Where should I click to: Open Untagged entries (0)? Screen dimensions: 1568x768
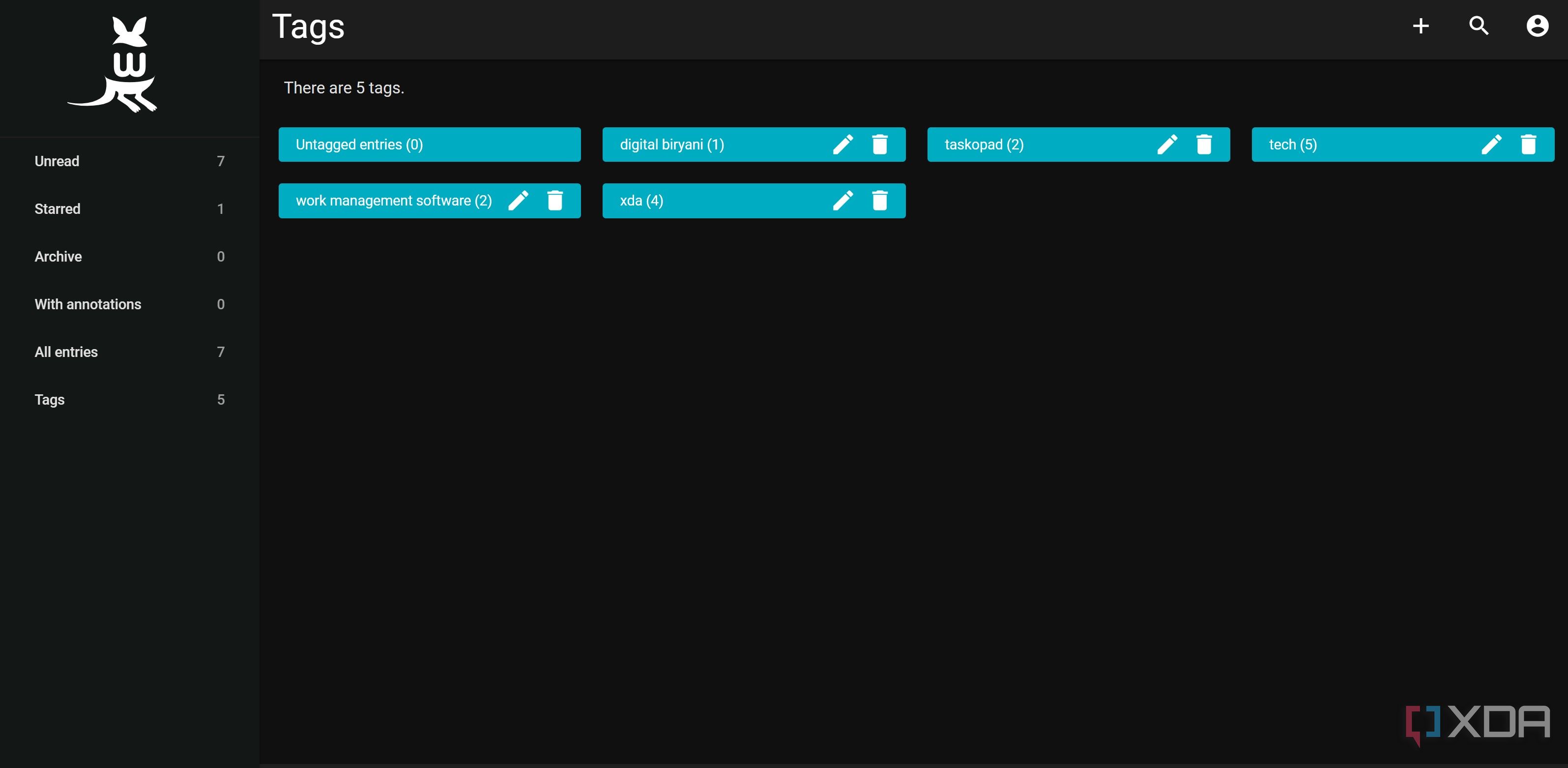[359, 145]
